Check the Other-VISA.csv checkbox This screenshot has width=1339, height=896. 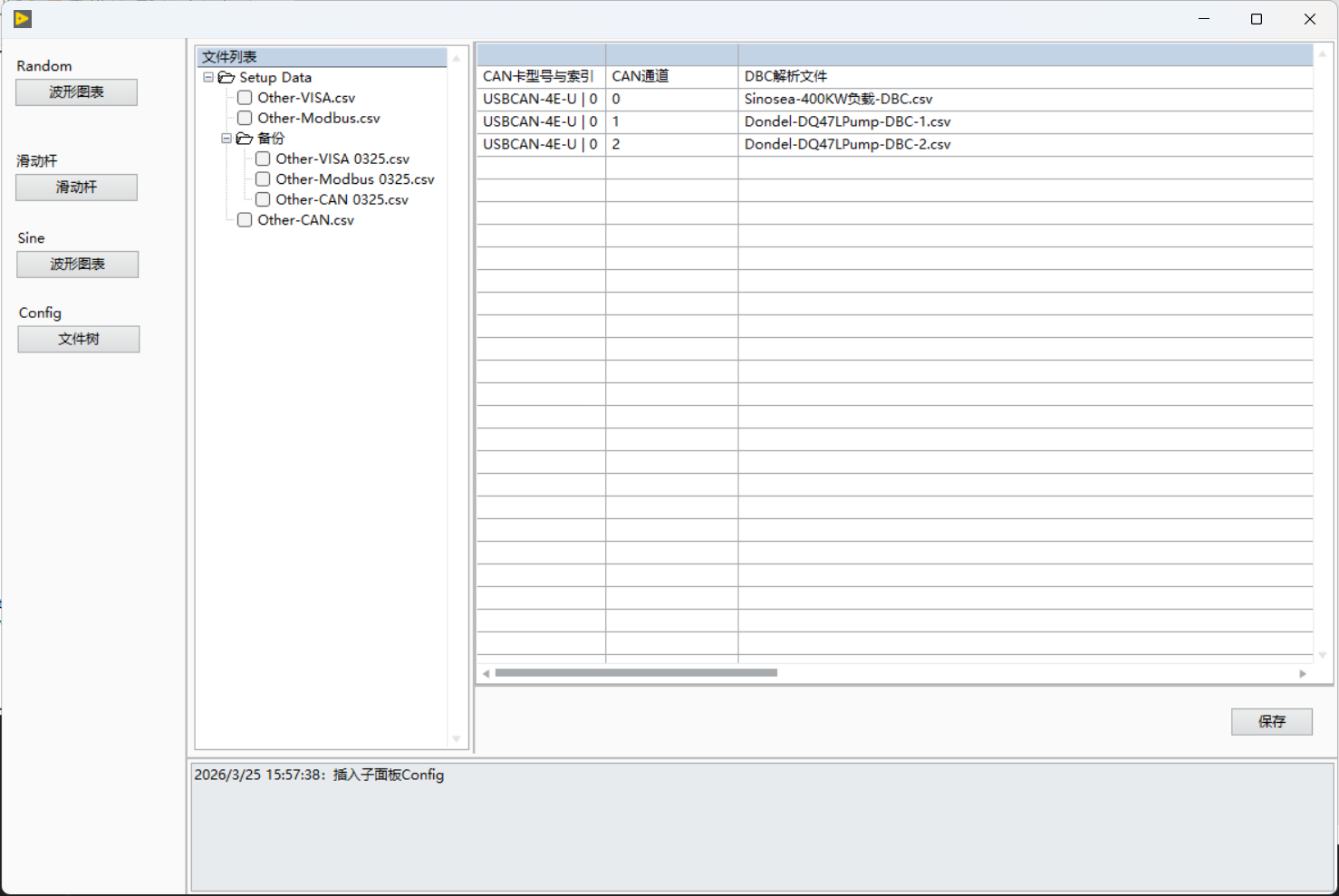coord(245,98)
